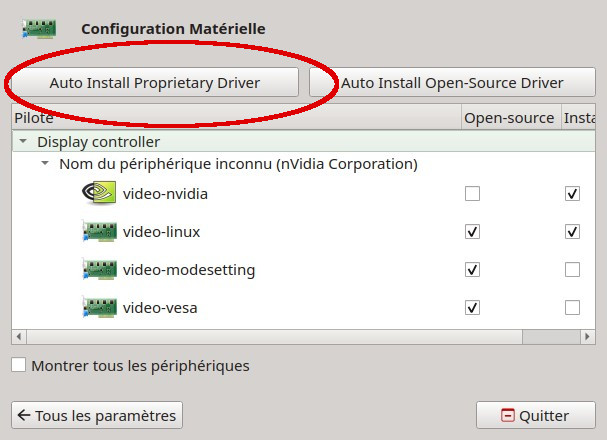
Task: Click the video-linux driver card icon
Action: pos(99,231)
